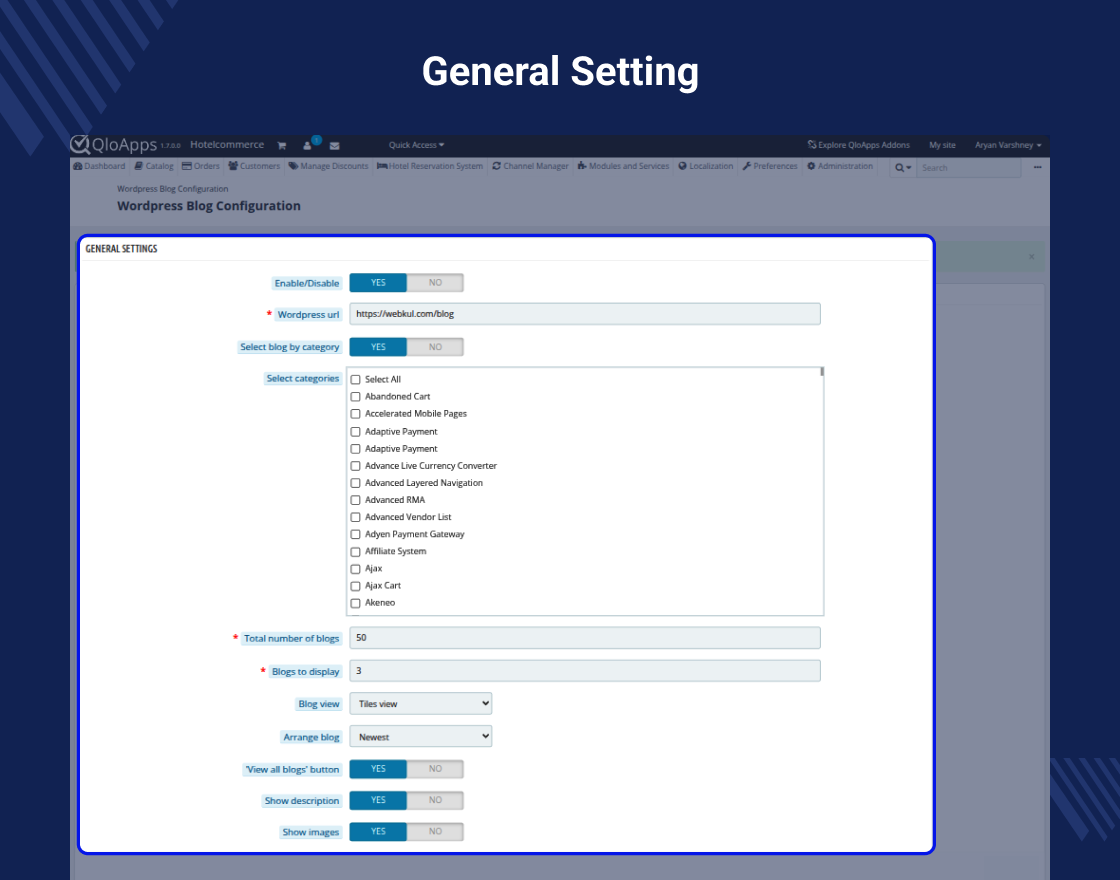This screenshot has height=880, width=1120.
Task: Check Adyen Payment Gateway category
Action: pos(355,535)
